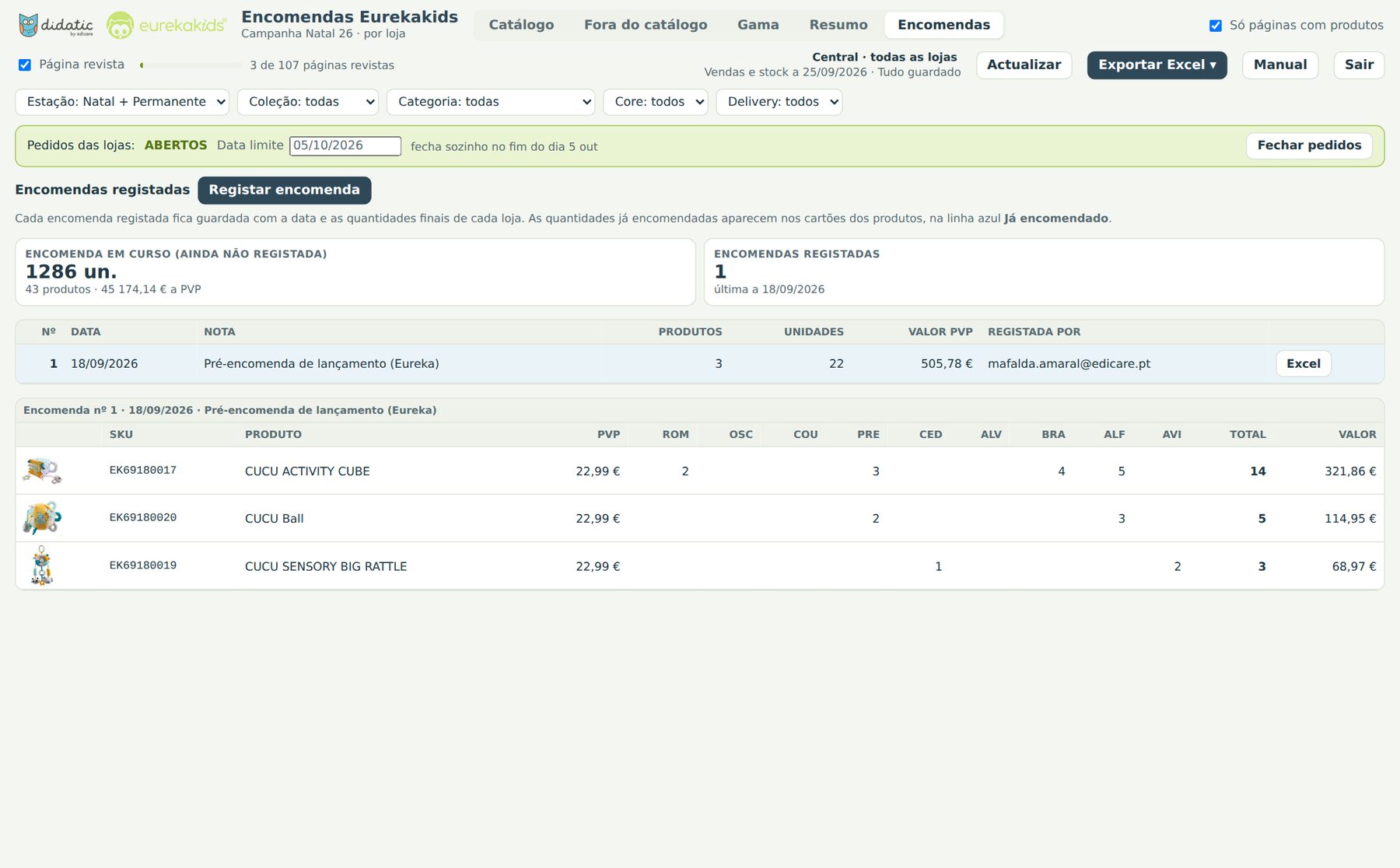Screen dimensions: 1400x868
Task: Click the note Pré-encomenda de lançamento (Eureka)
Action: (x=321, y=364)
